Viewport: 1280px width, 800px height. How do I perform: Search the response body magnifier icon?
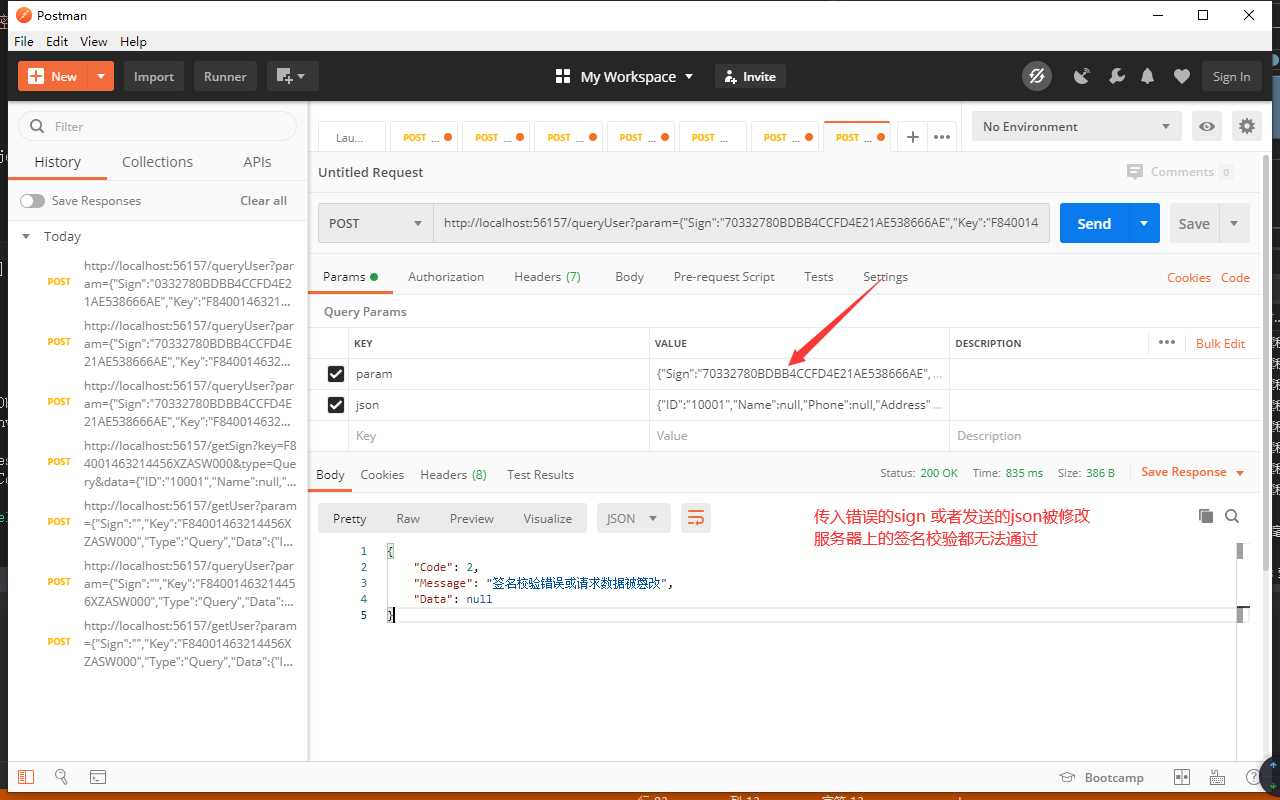(x=1232, y=516)
